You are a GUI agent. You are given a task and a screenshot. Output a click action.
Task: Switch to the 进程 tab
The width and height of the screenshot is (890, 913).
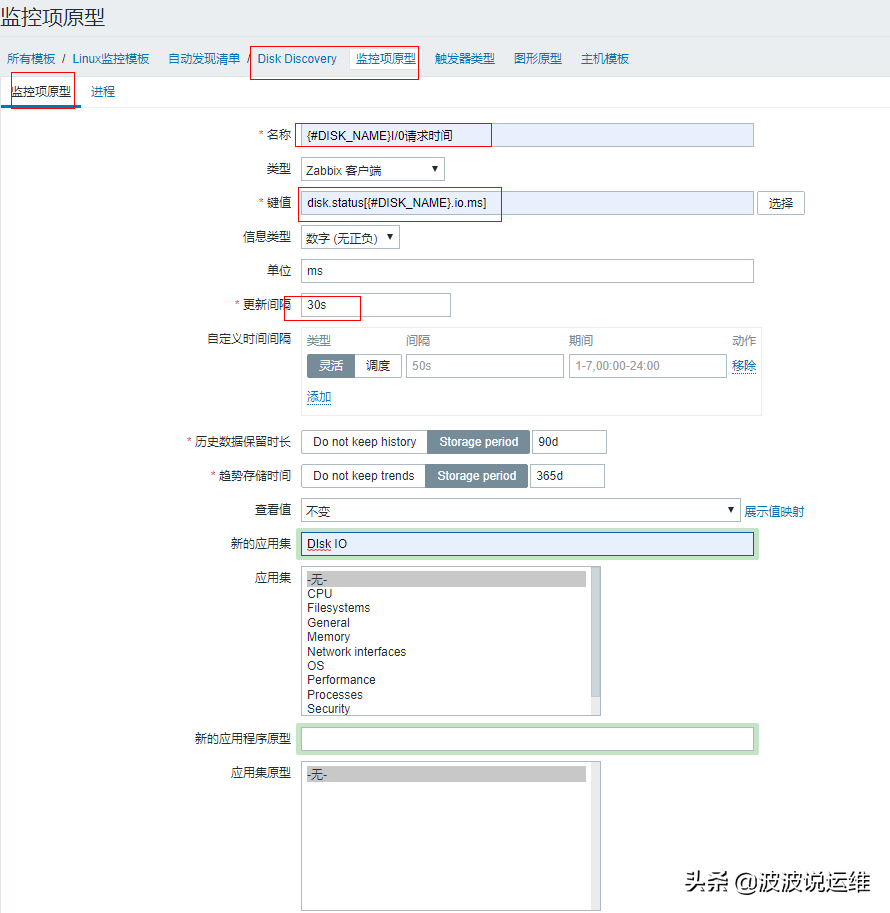coord(103,91)
